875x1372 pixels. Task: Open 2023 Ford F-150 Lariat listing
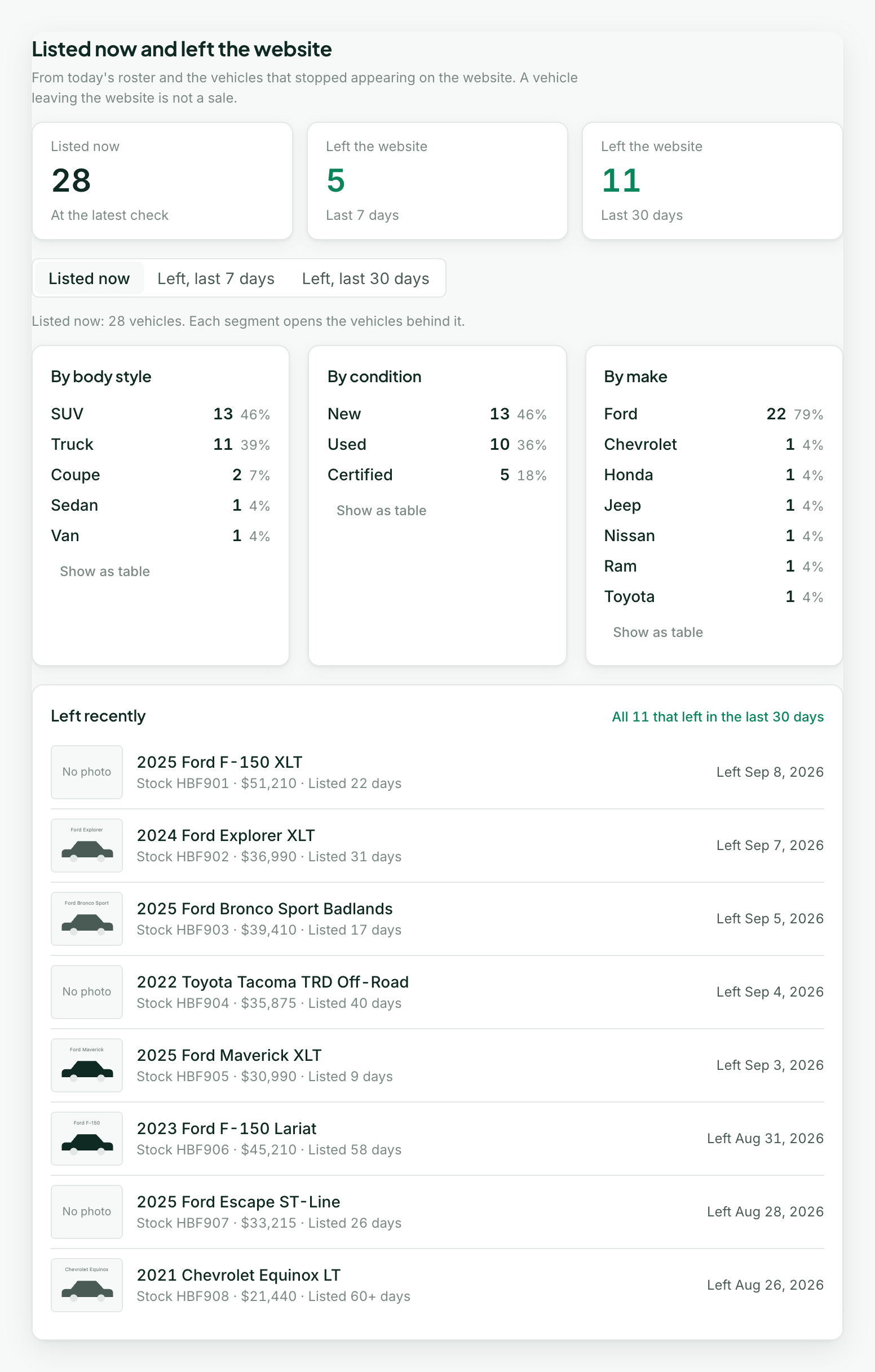(437, 1139)
